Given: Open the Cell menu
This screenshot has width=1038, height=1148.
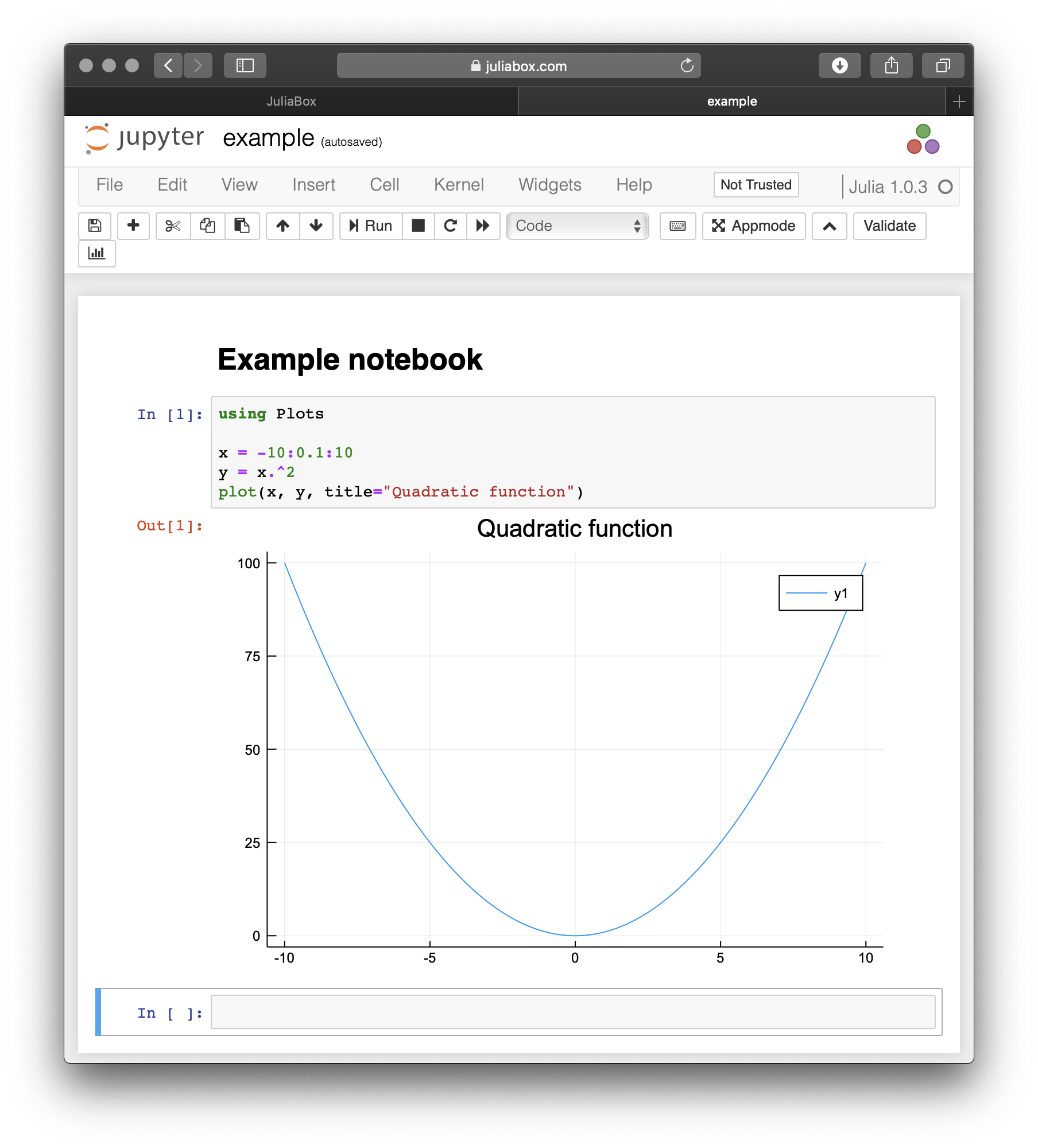Looking at the screenshot, I should [384, 185].
